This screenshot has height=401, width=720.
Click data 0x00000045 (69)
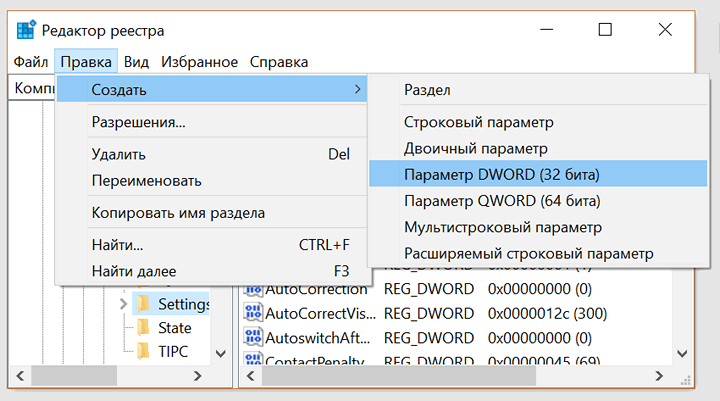click(544, 360)
